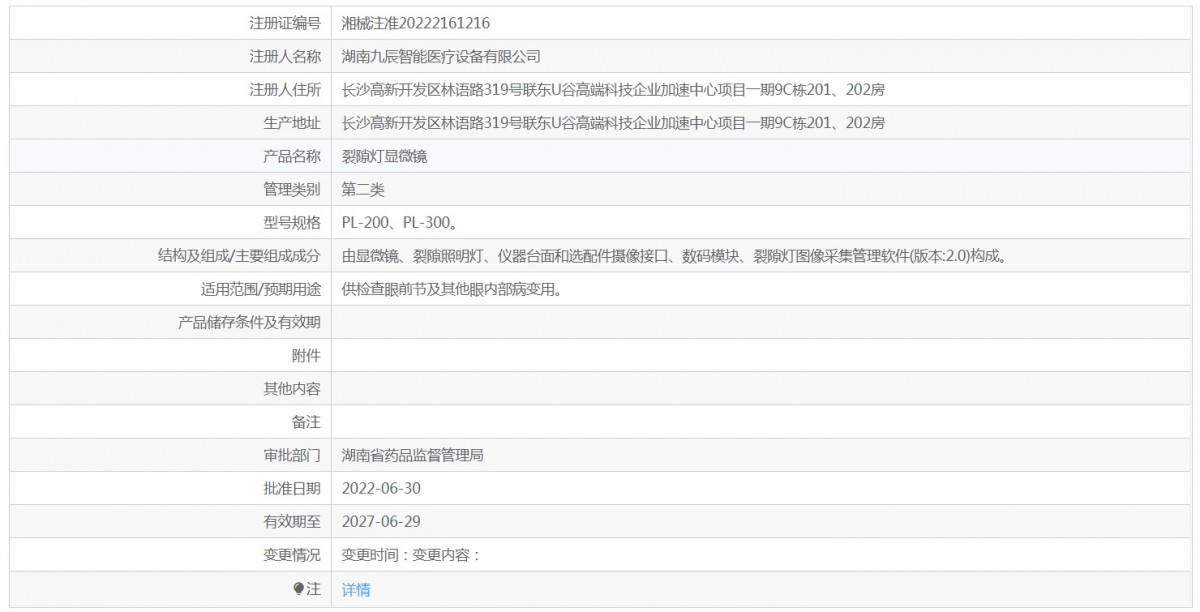Click approval department 湖南省药品监督管理局
Screen dimensions: 1200x612
pos(413,456)
